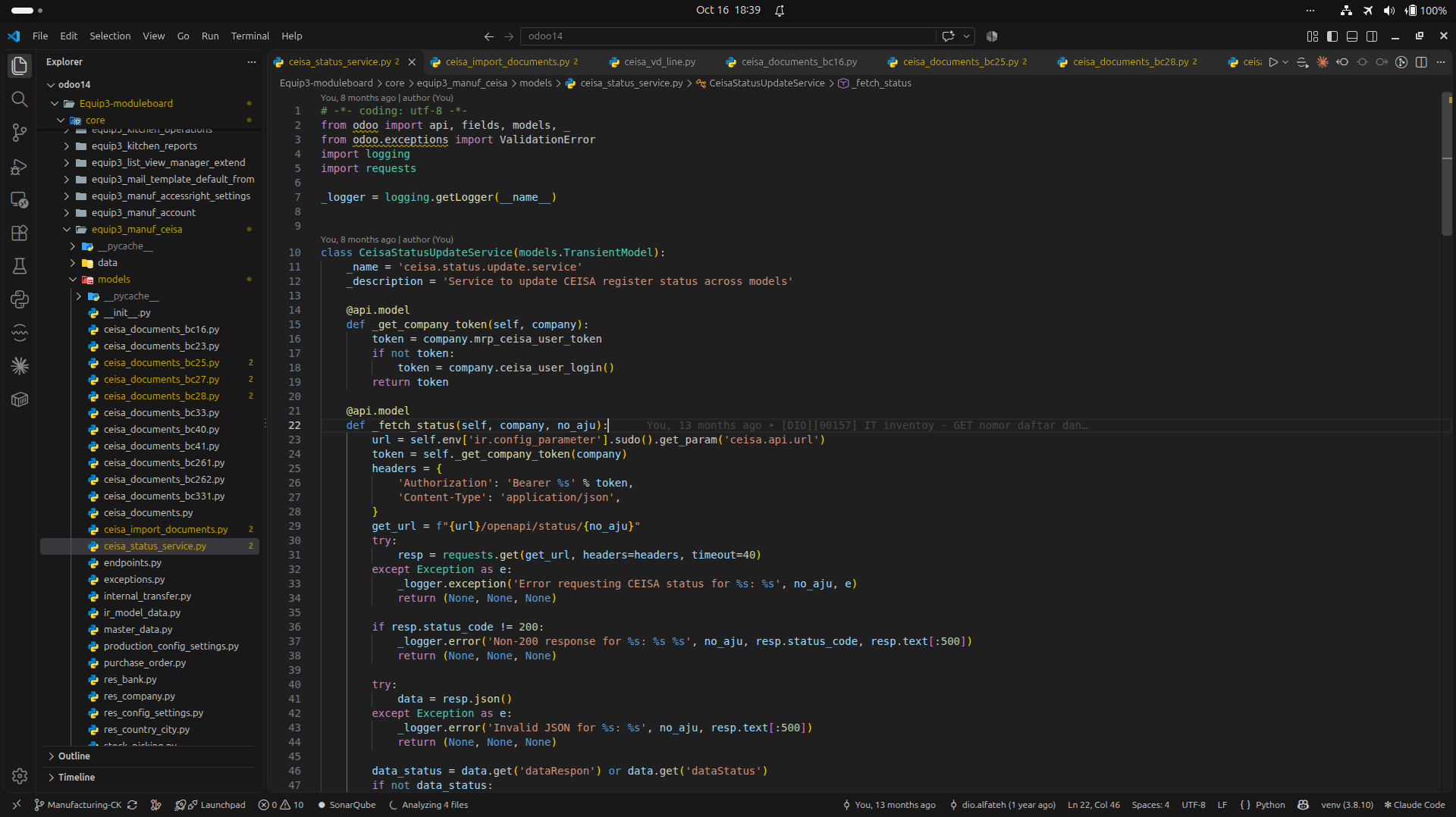
Task: Open the Testing flask view
Action: point(20,266)
